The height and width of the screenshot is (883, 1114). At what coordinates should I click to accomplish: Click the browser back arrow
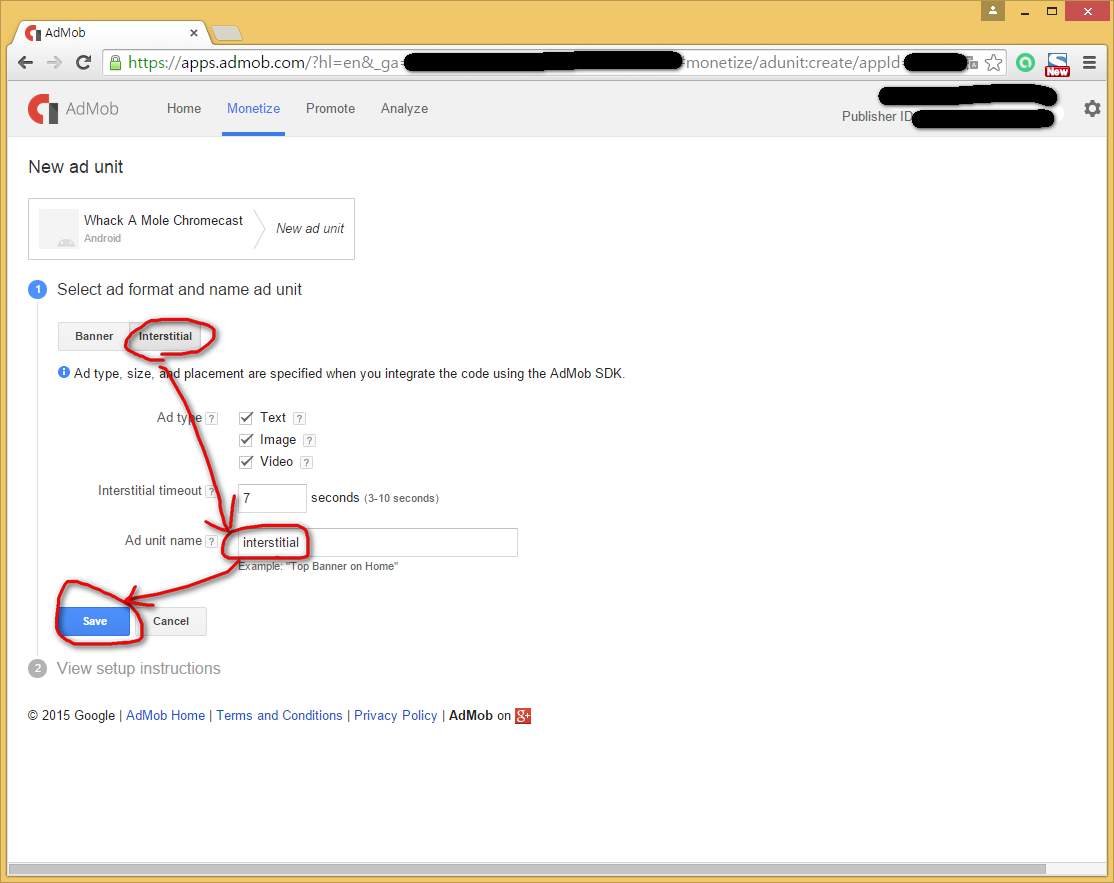[26, 63]
